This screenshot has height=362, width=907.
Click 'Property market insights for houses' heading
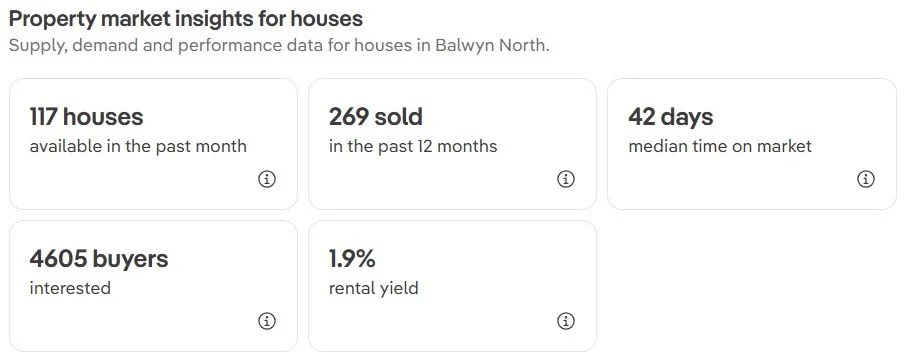coord(186,19)
